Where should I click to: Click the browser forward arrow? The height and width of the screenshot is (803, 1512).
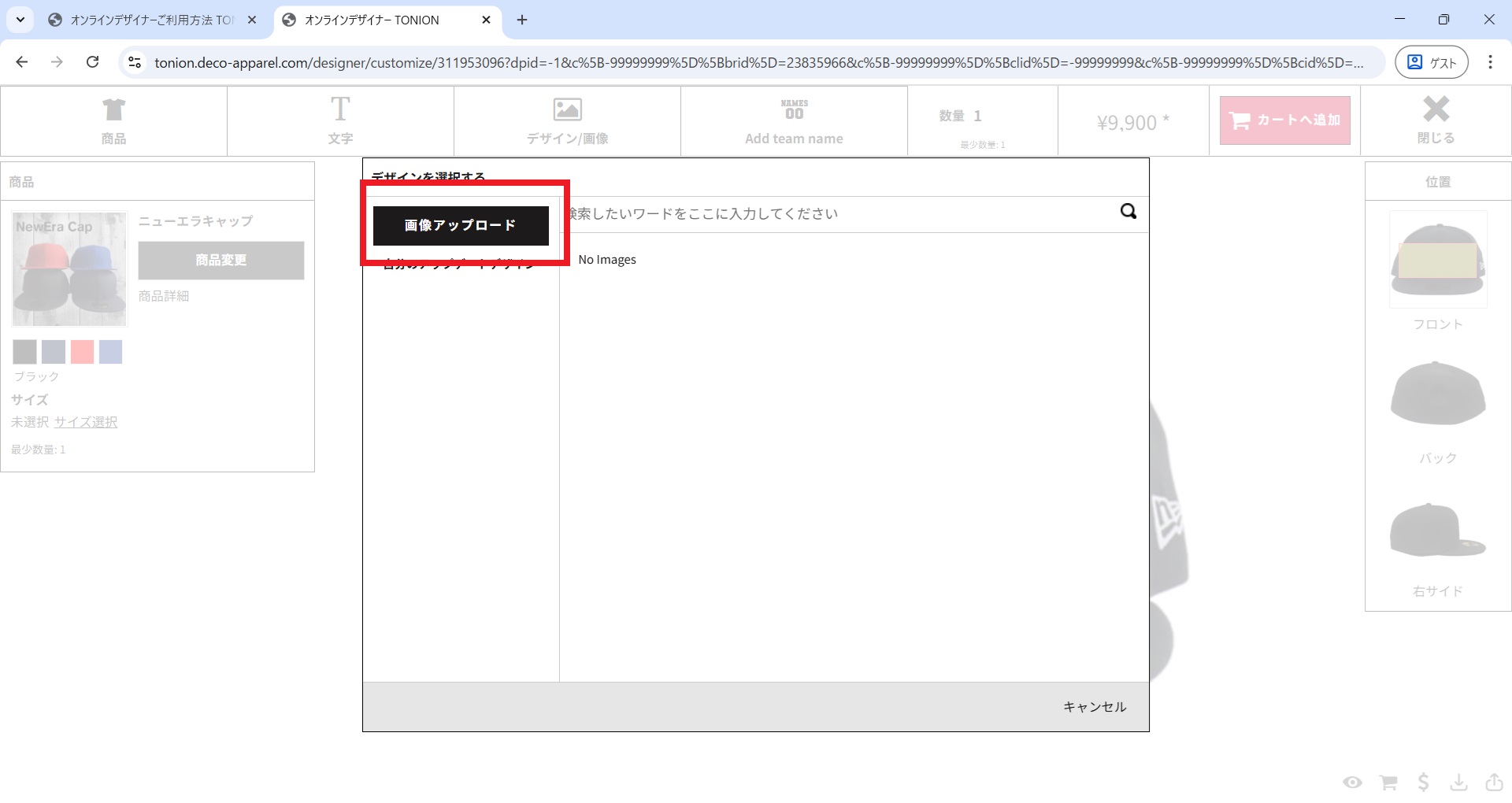point(57,62)
